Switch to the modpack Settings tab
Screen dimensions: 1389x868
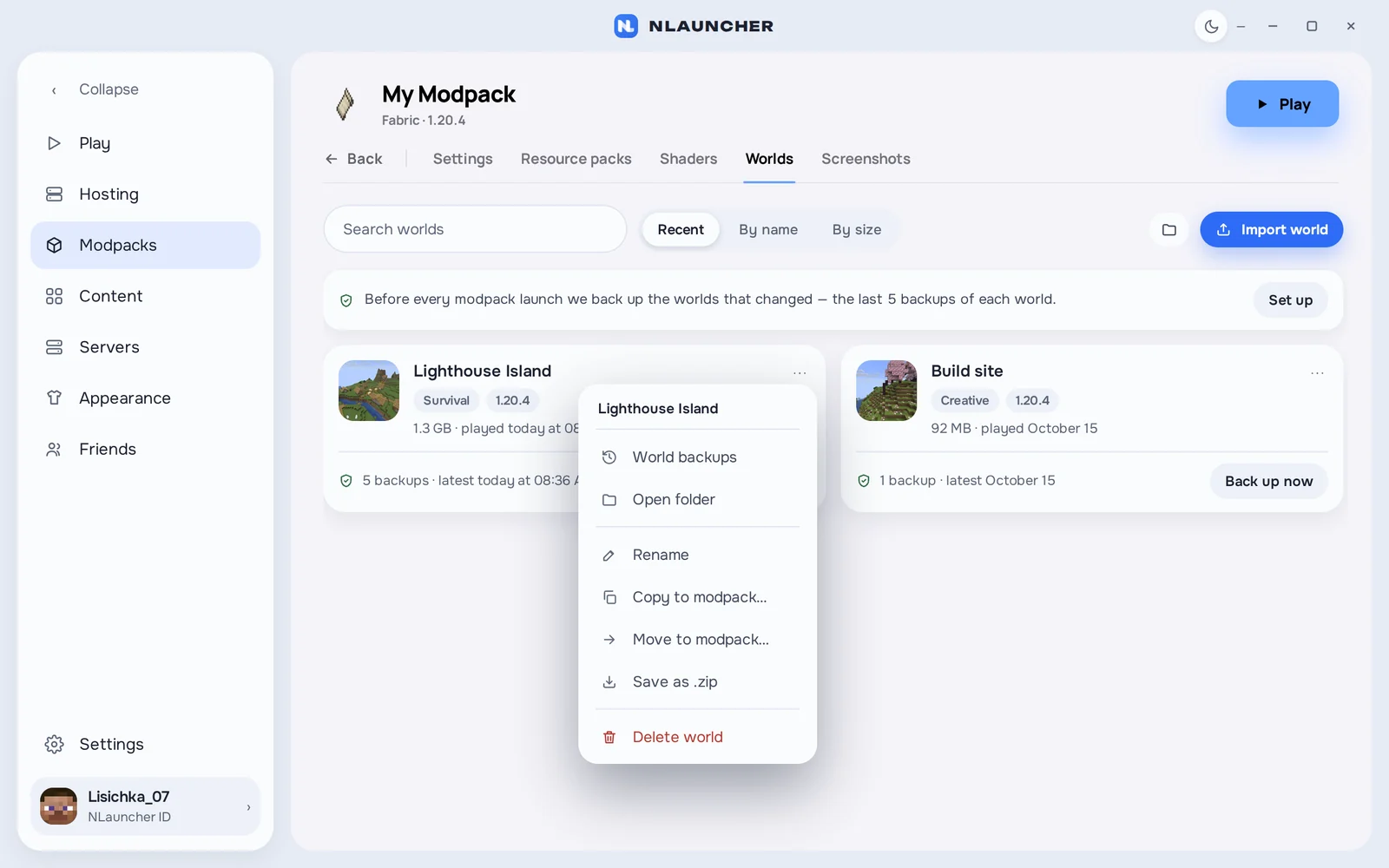click(463, 159)
